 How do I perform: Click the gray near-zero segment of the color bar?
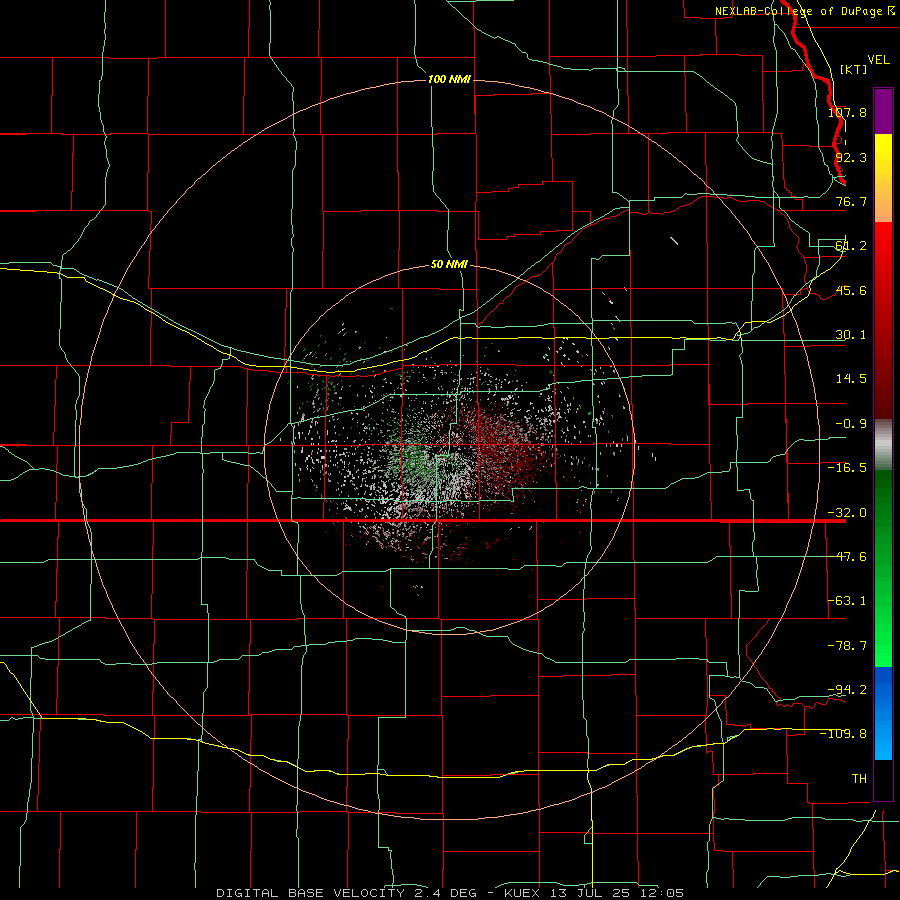point(883,444)
